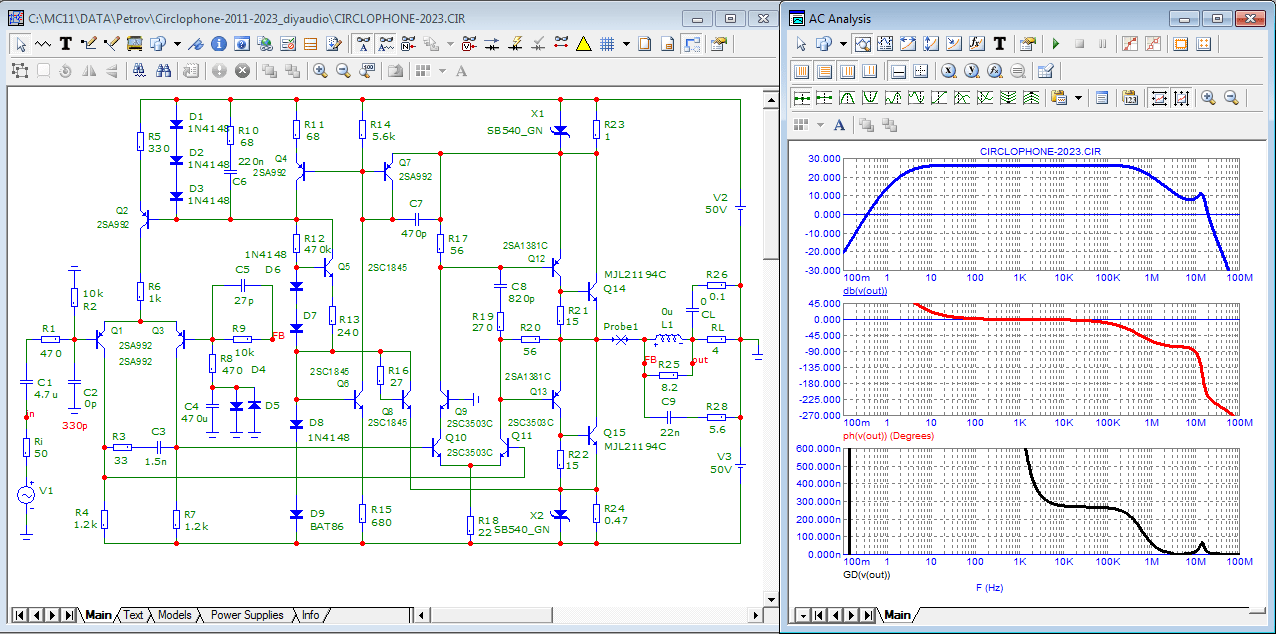The height and width of the screenshot is (634, 1276).
Task: Maximize the AC Analysis window
Action: [1215, 18]
